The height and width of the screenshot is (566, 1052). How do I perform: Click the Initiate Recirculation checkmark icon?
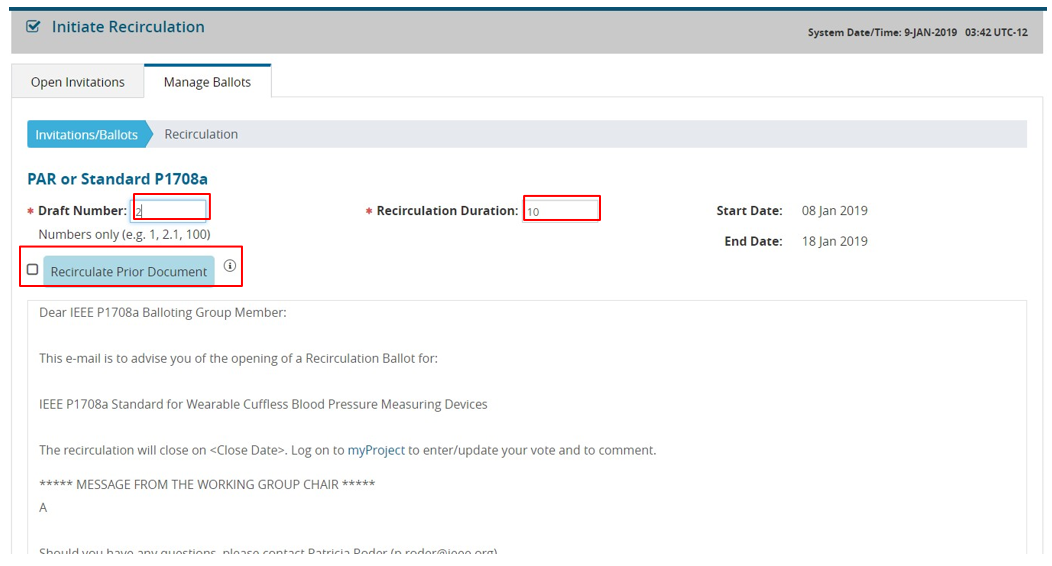(33, 28)
